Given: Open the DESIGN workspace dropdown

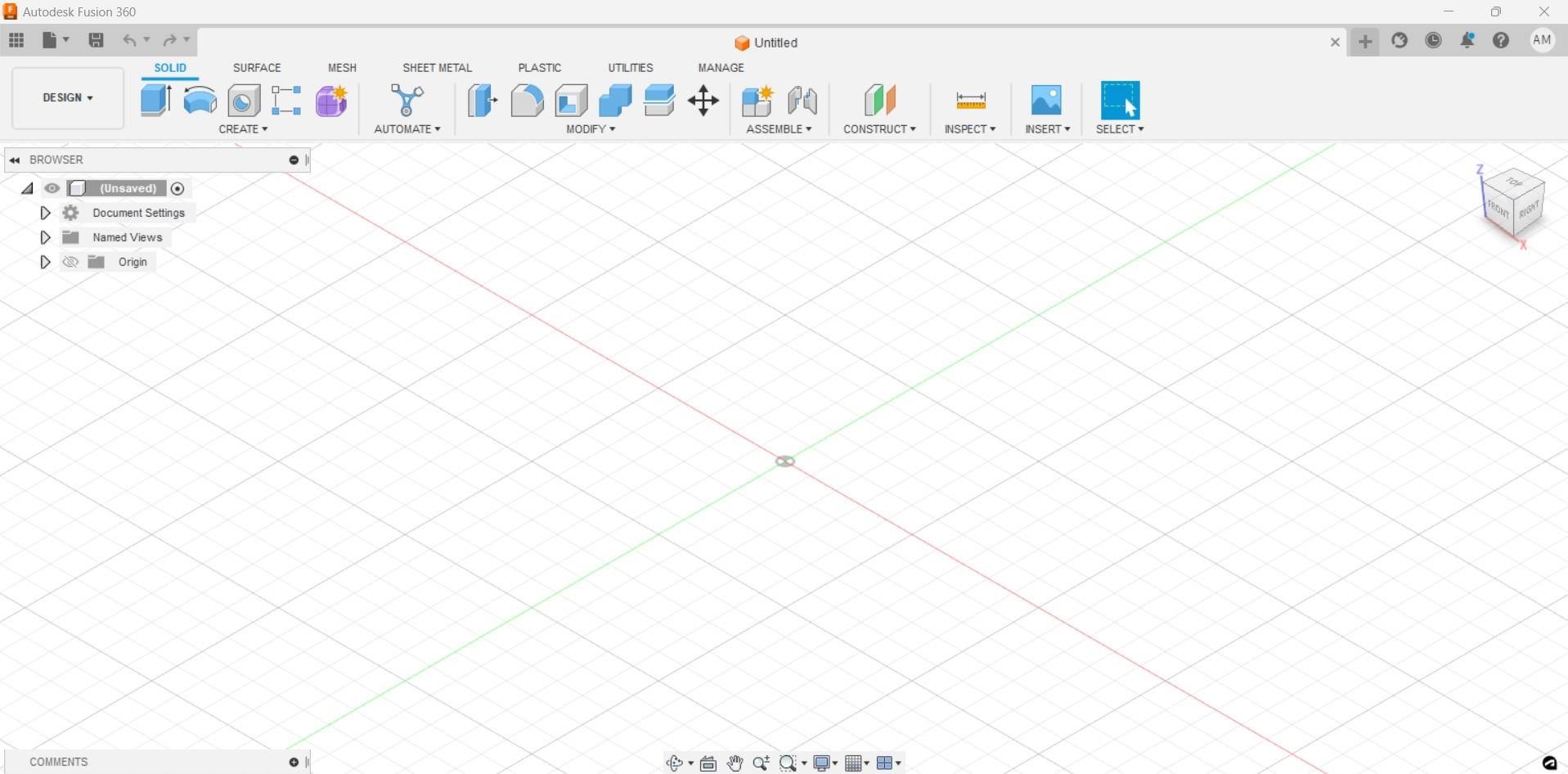Looking at the screenshot, I should [x=68, y=98].
